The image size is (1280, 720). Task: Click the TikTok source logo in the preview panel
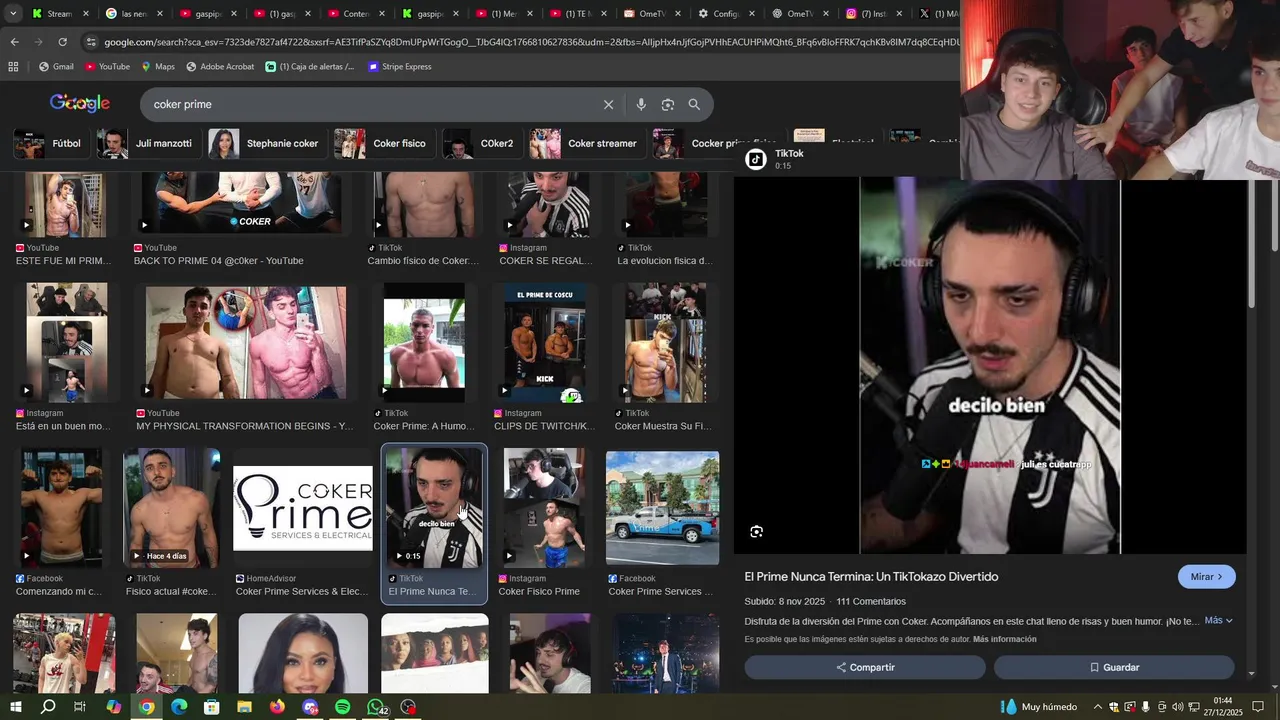point(756,159)
